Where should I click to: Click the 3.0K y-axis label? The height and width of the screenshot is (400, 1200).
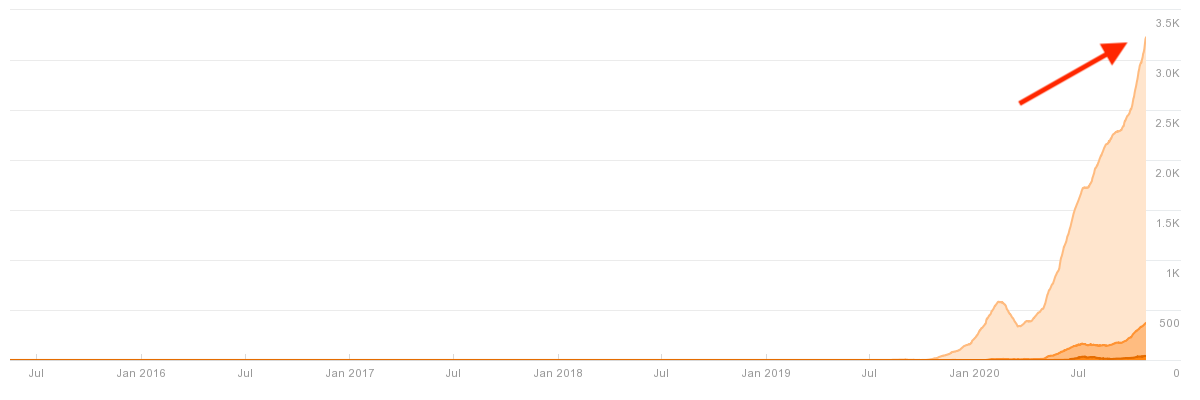[1167, 73]
